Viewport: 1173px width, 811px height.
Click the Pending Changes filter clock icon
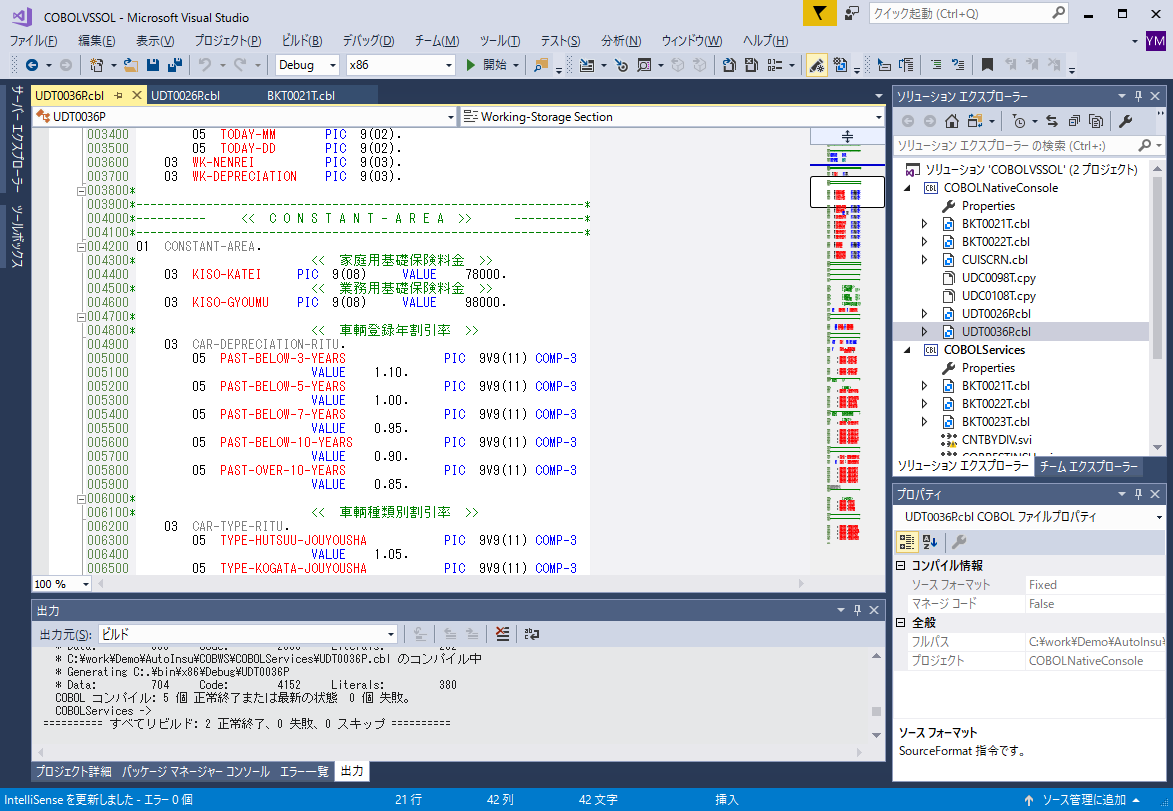click(1018, 121)
